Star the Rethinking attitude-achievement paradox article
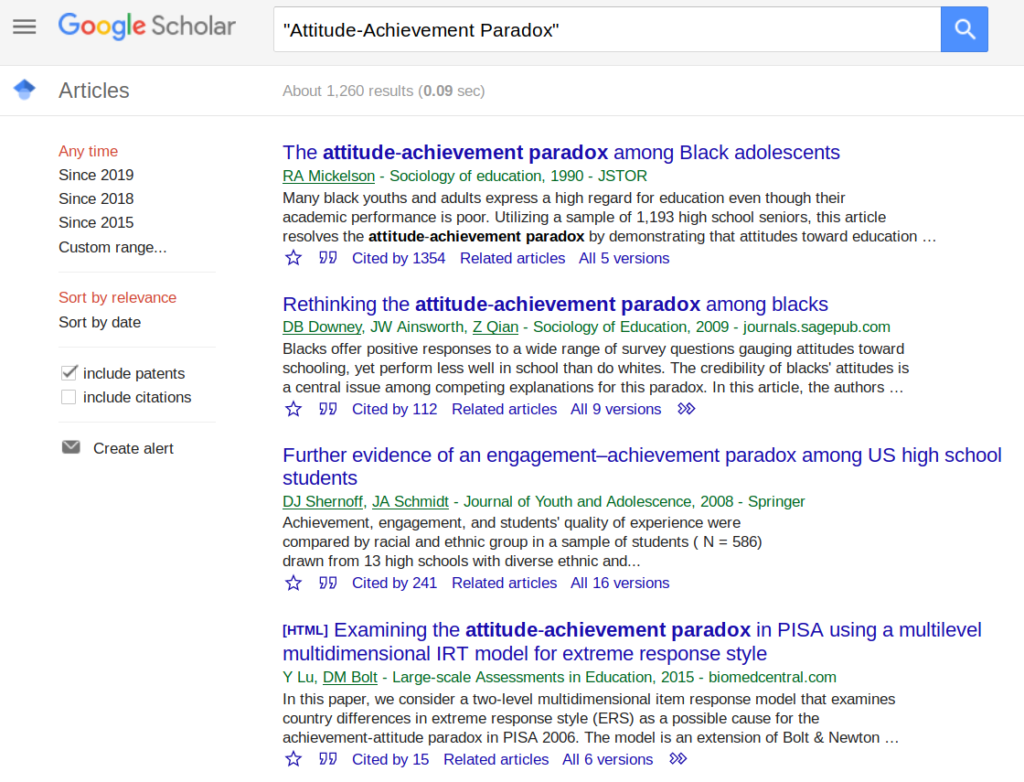This screenshot has height=782, width=1024. 293,409
